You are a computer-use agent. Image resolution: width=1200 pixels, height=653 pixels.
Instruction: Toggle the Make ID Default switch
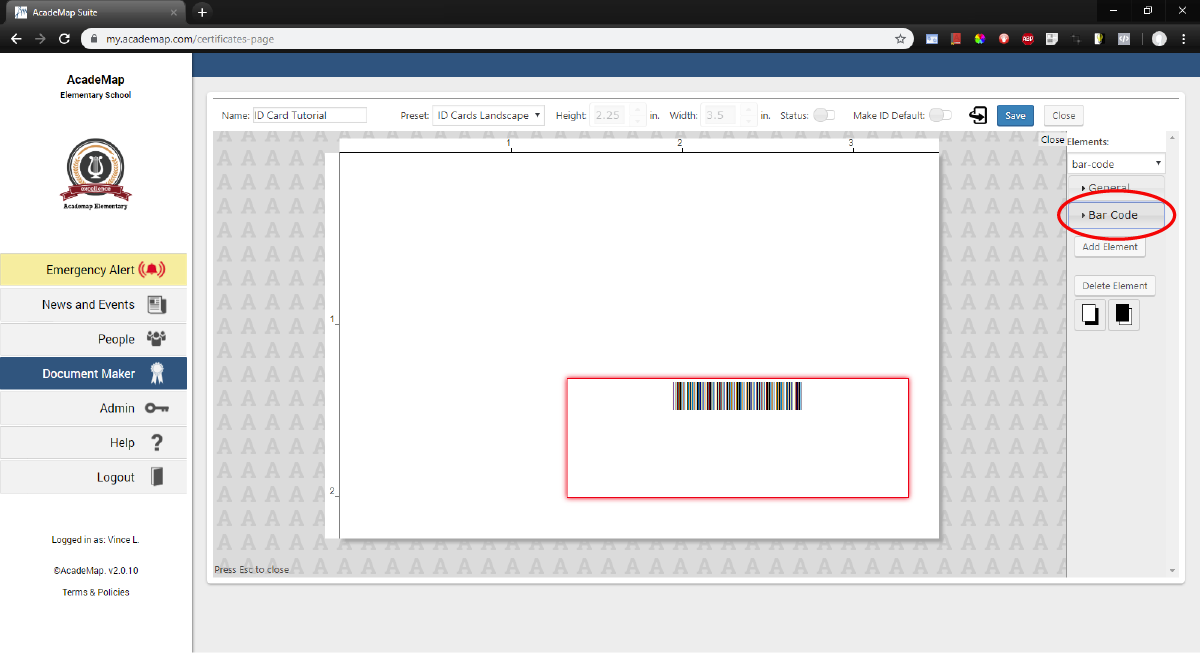click(x=940, y=115)
